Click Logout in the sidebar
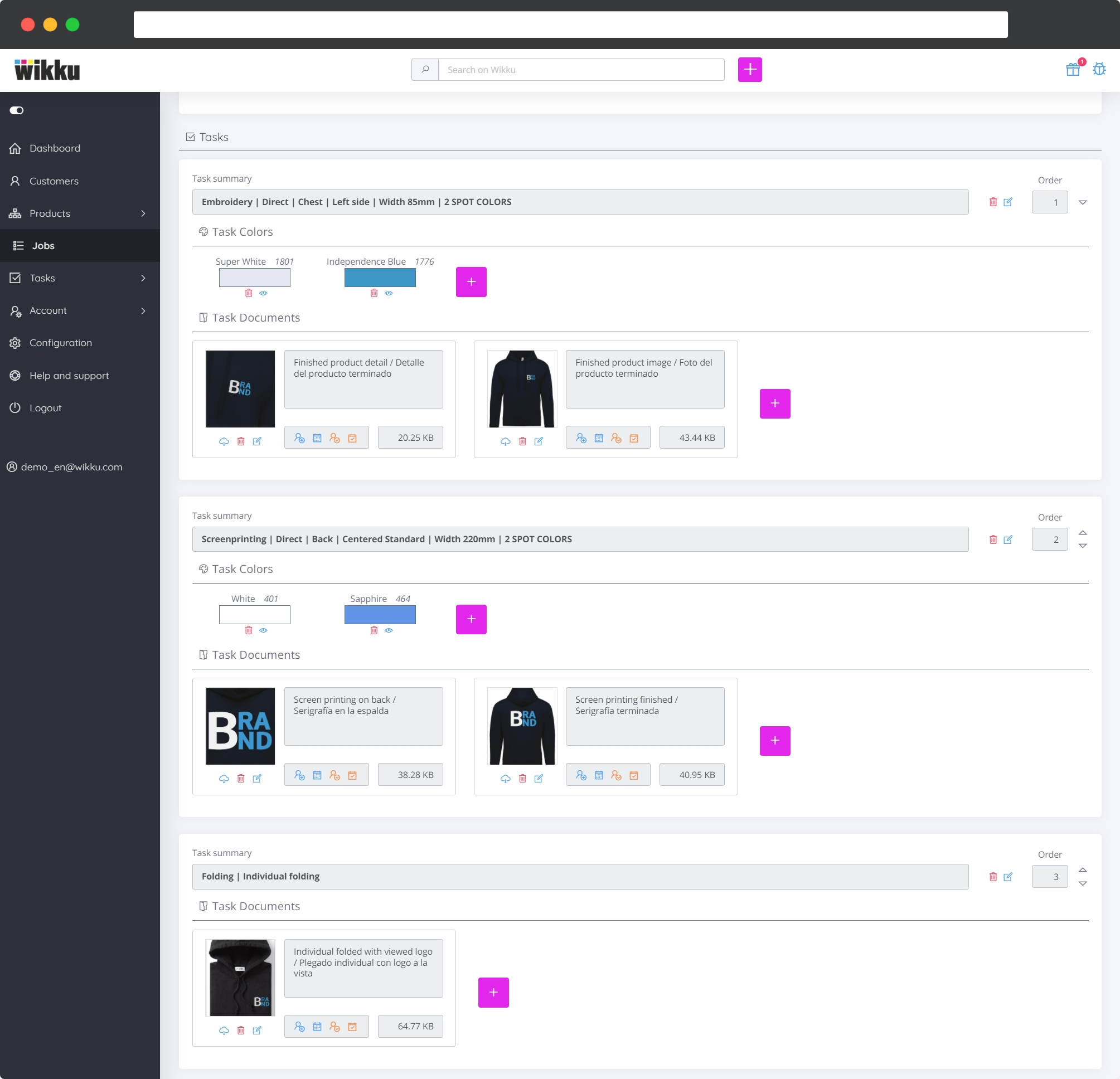Image resolution: width=1120 pixels, height=1079 pixels. (x=45, y=407)
